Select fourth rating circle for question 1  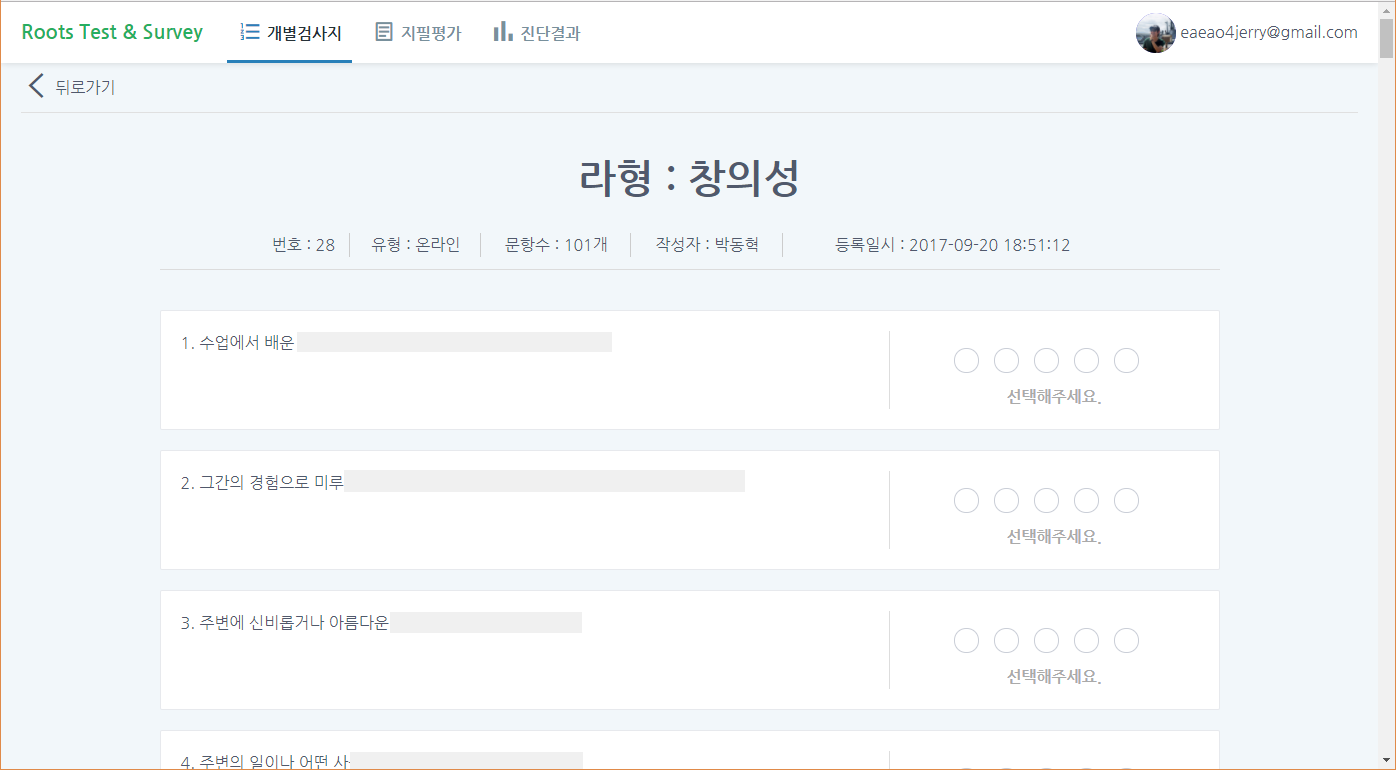pos(1086,361)
